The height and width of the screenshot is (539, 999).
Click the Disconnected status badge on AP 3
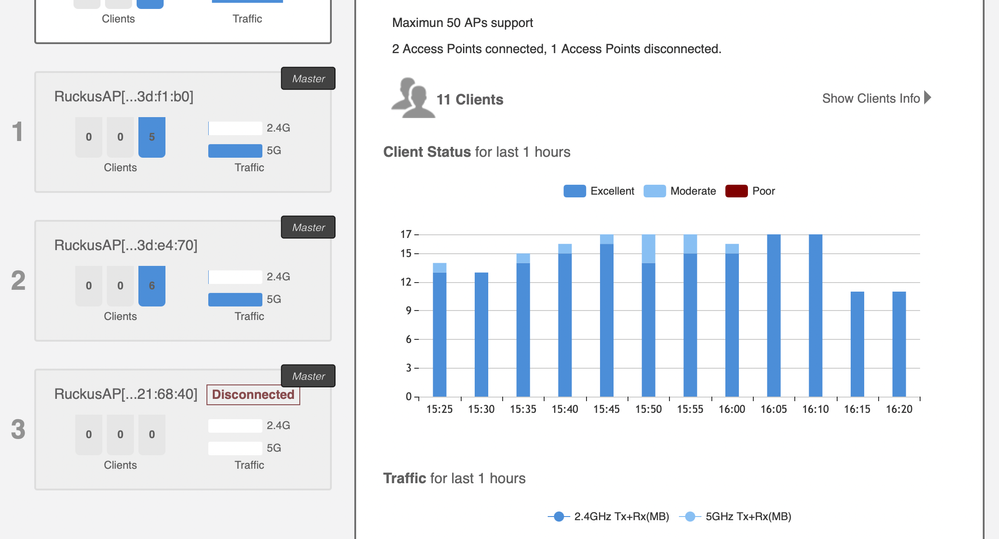tap(253, 395)
